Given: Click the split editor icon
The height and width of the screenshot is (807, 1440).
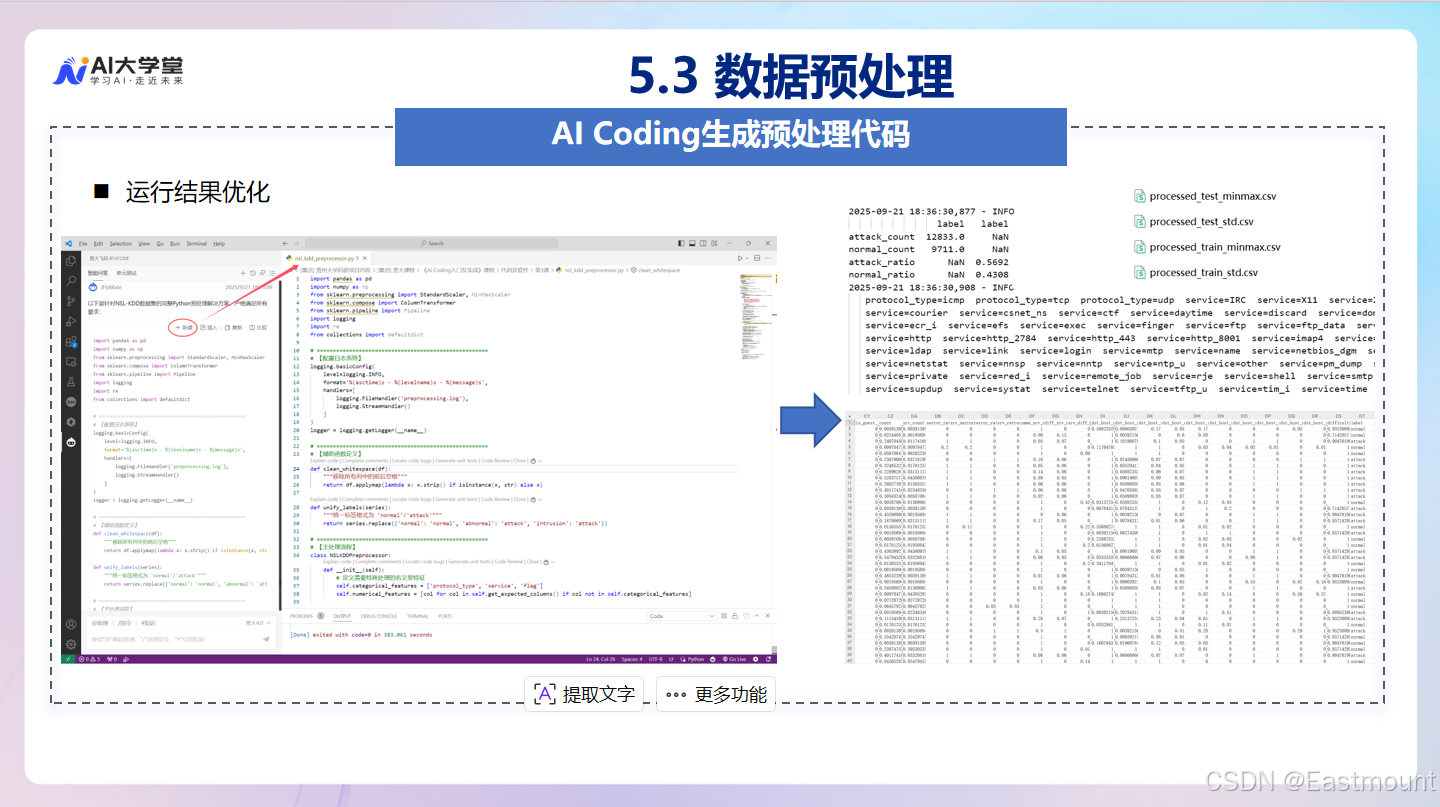Looking at the screenshot, I should pyautogui.click(x=757, y=258).
